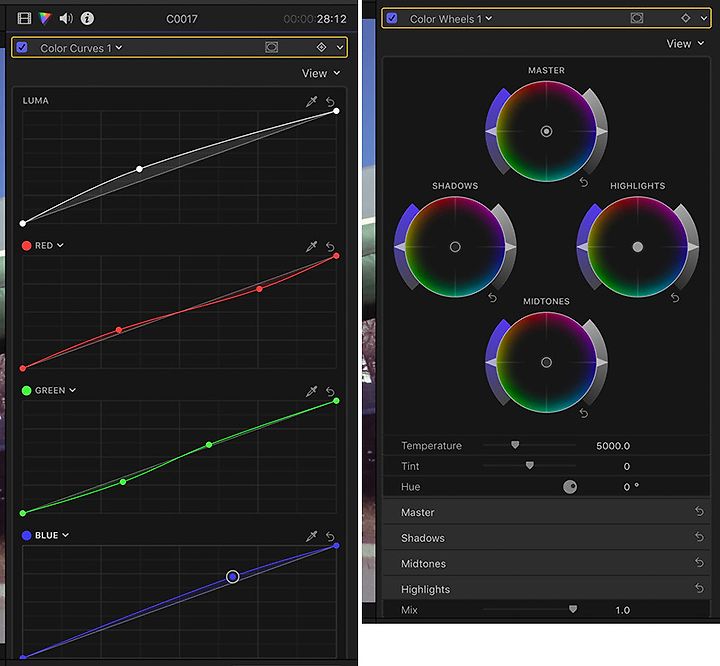Select the Blue curve eyedropper

tap(311, 536)
